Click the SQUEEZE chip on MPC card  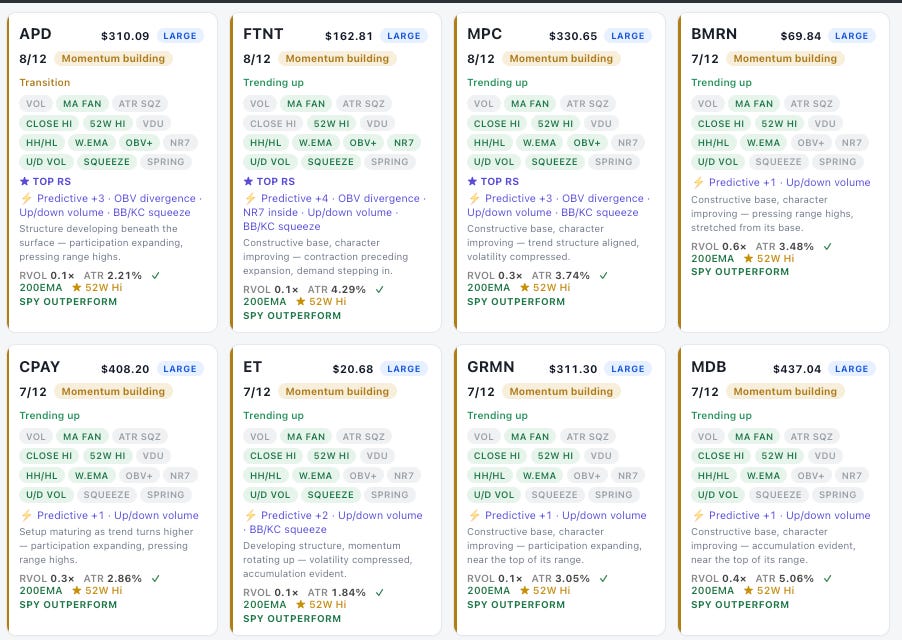(555, 162)
